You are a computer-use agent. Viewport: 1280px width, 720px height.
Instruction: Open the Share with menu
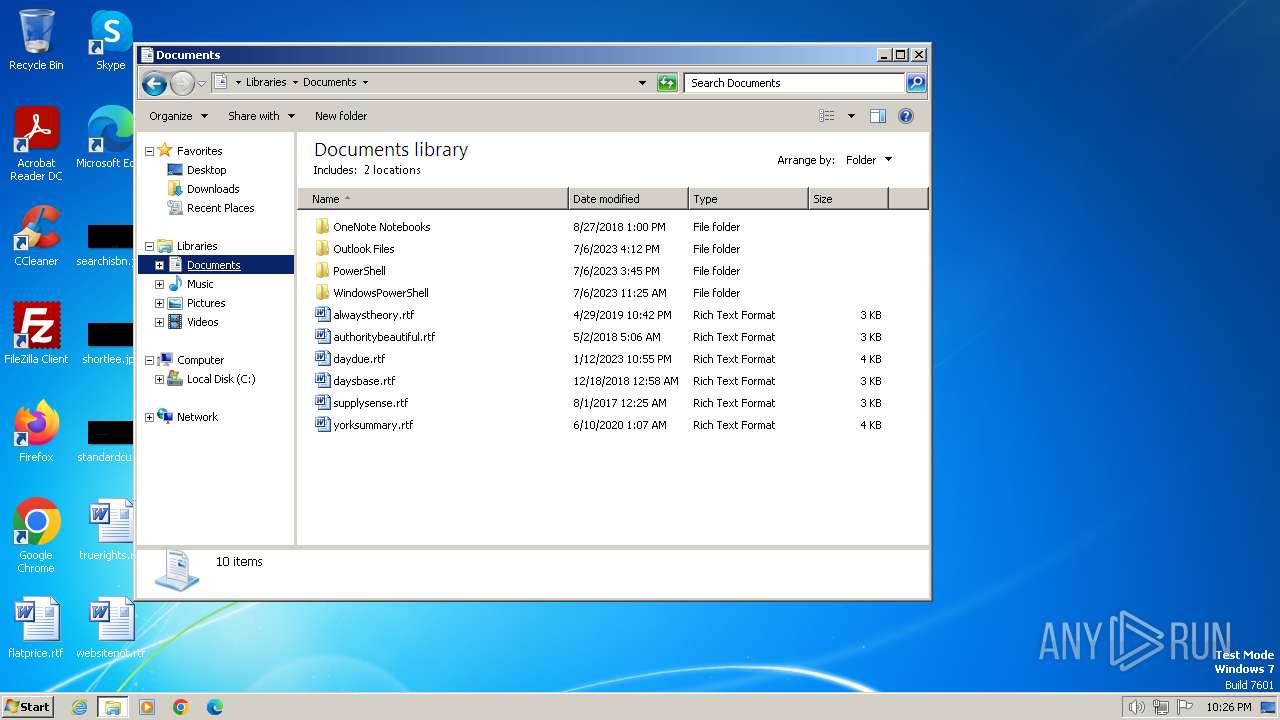click(261, 116)
